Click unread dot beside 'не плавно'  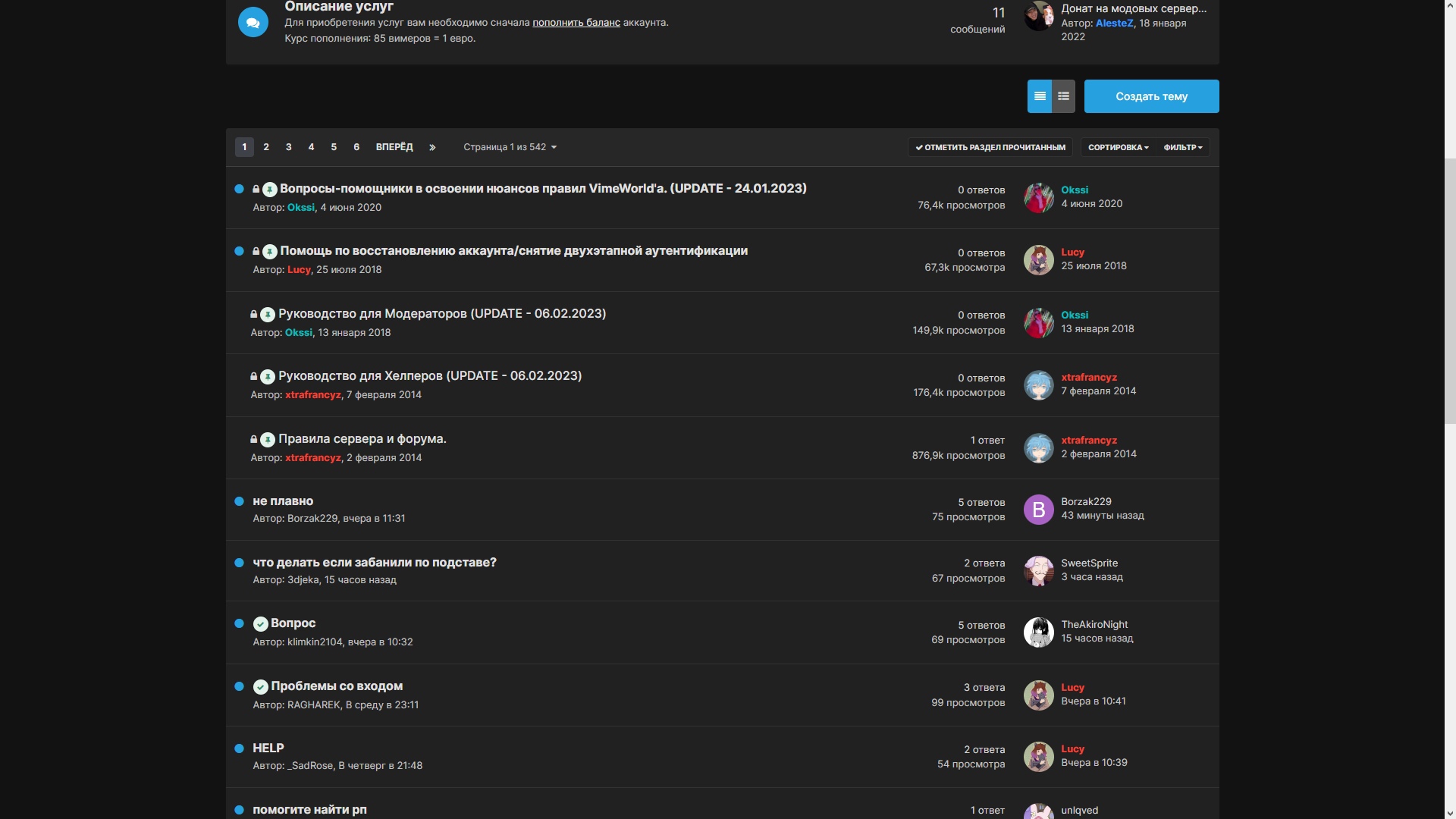click(x=239, y=501)
